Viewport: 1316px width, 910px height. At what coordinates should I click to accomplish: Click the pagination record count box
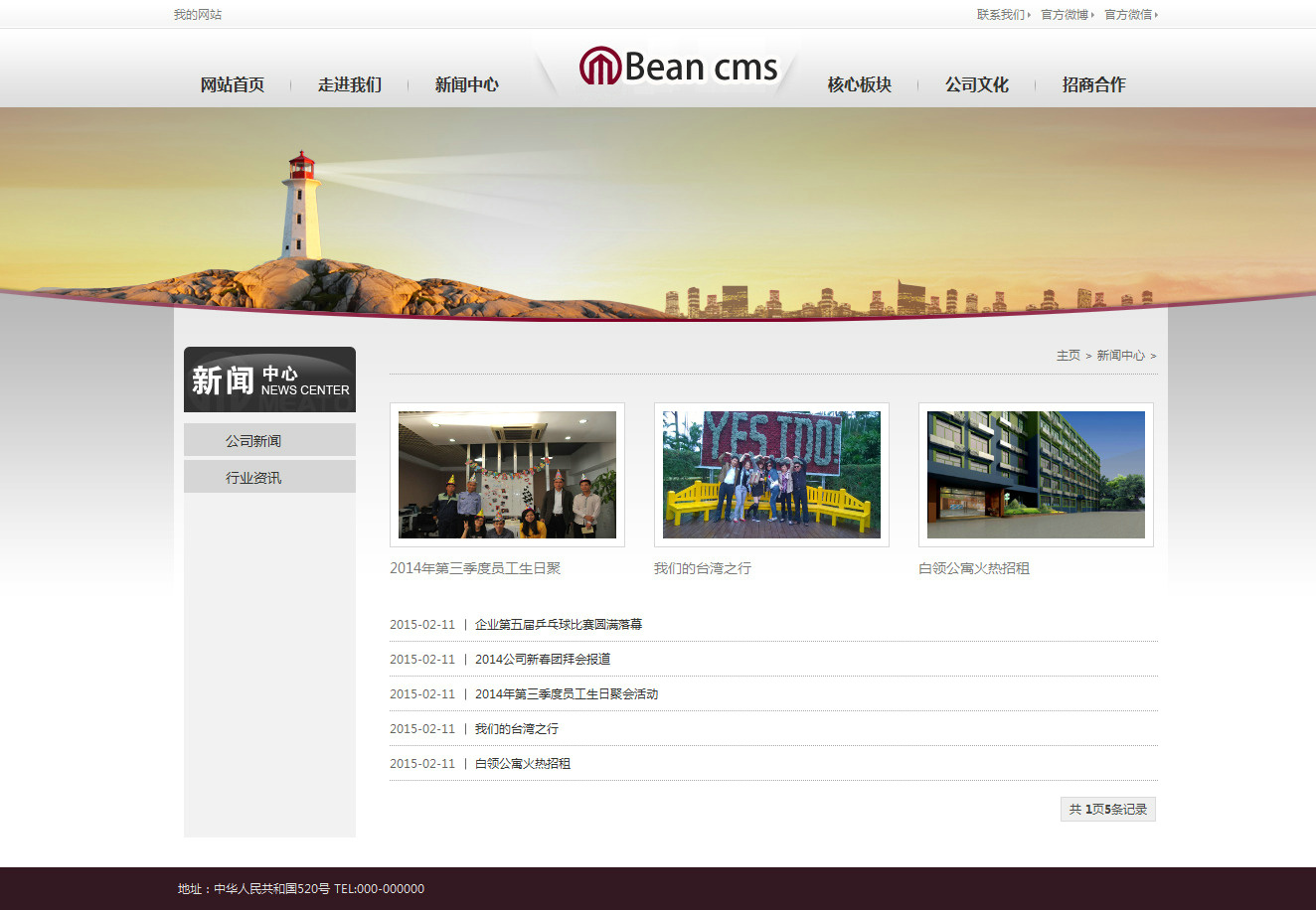[x=1107, y=810]
